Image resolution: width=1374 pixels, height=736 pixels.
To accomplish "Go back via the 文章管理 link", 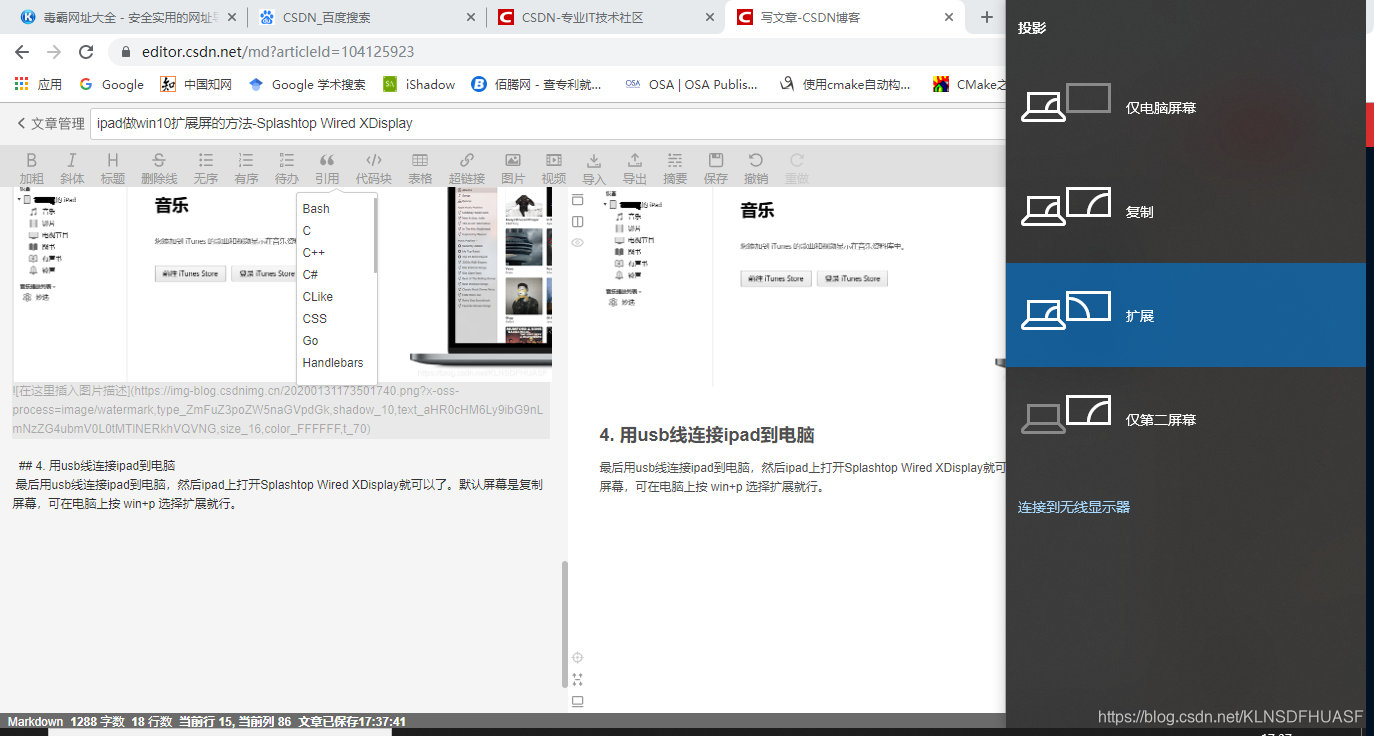I will [x=55, y=123].
